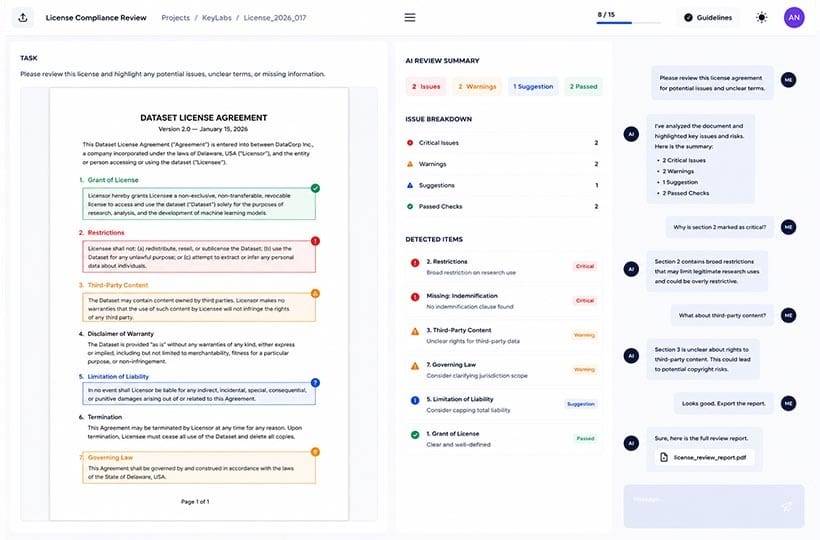The width and height of the screenshot is (820, 540).
Task: Filter by 2 Warnings chip
Action: point(477,87)
